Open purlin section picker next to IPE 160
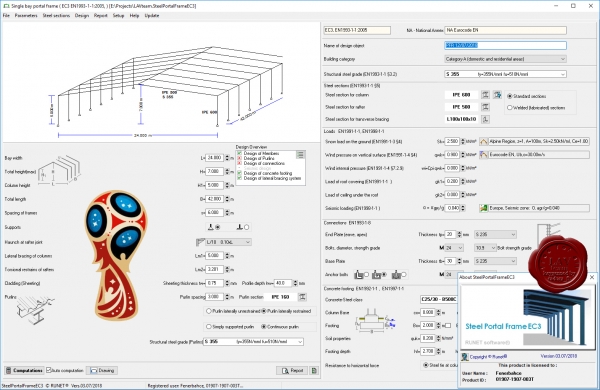This screenshot has width=600, height=390. [302, 297]
